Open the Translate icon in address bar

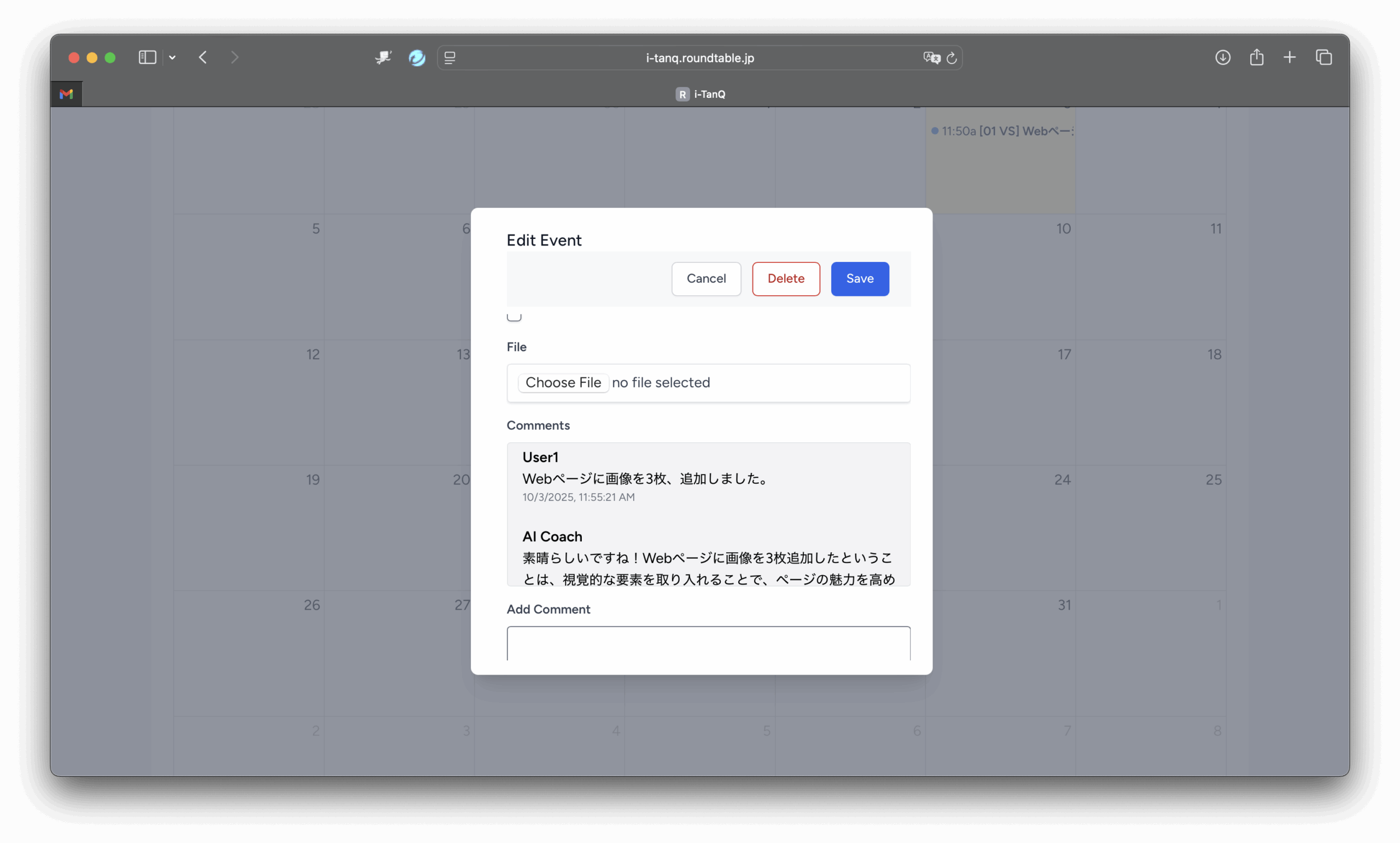(x=932, y=57)
